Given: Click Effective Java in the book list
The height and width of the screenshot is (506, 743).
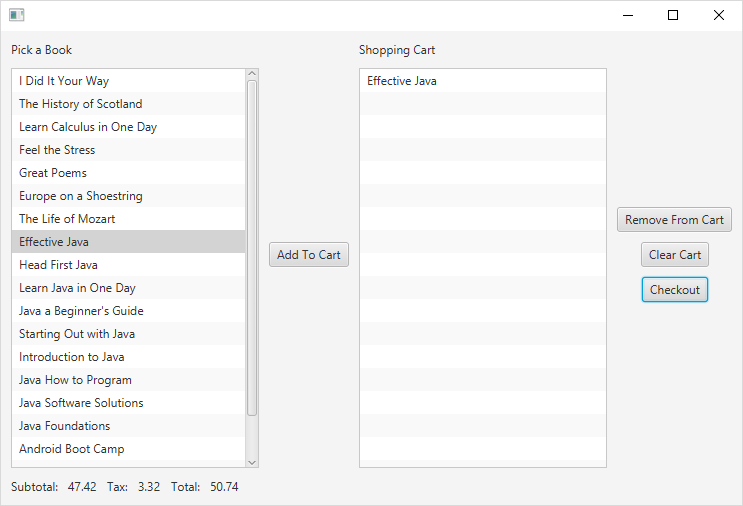Looking at the screenshot, I should 128,242.
